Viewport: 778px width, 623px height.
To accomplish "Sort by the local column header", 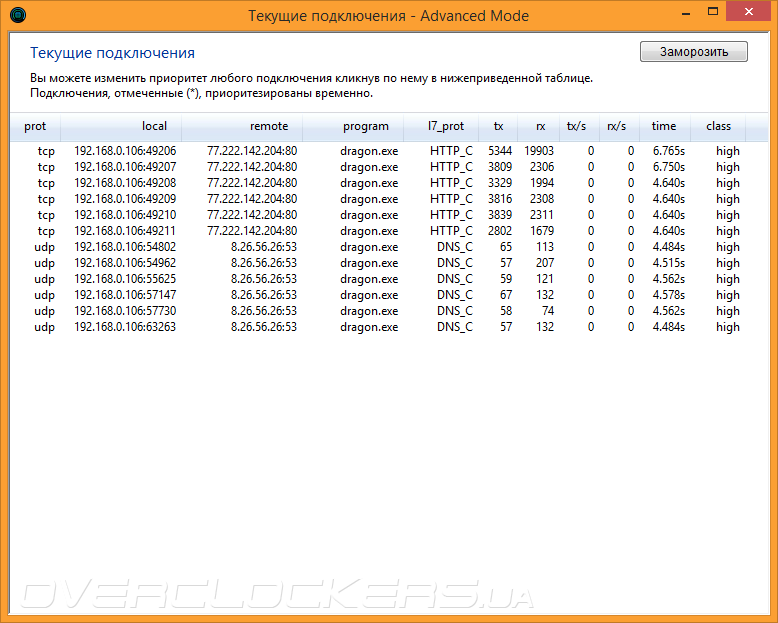I will (121, 126).
